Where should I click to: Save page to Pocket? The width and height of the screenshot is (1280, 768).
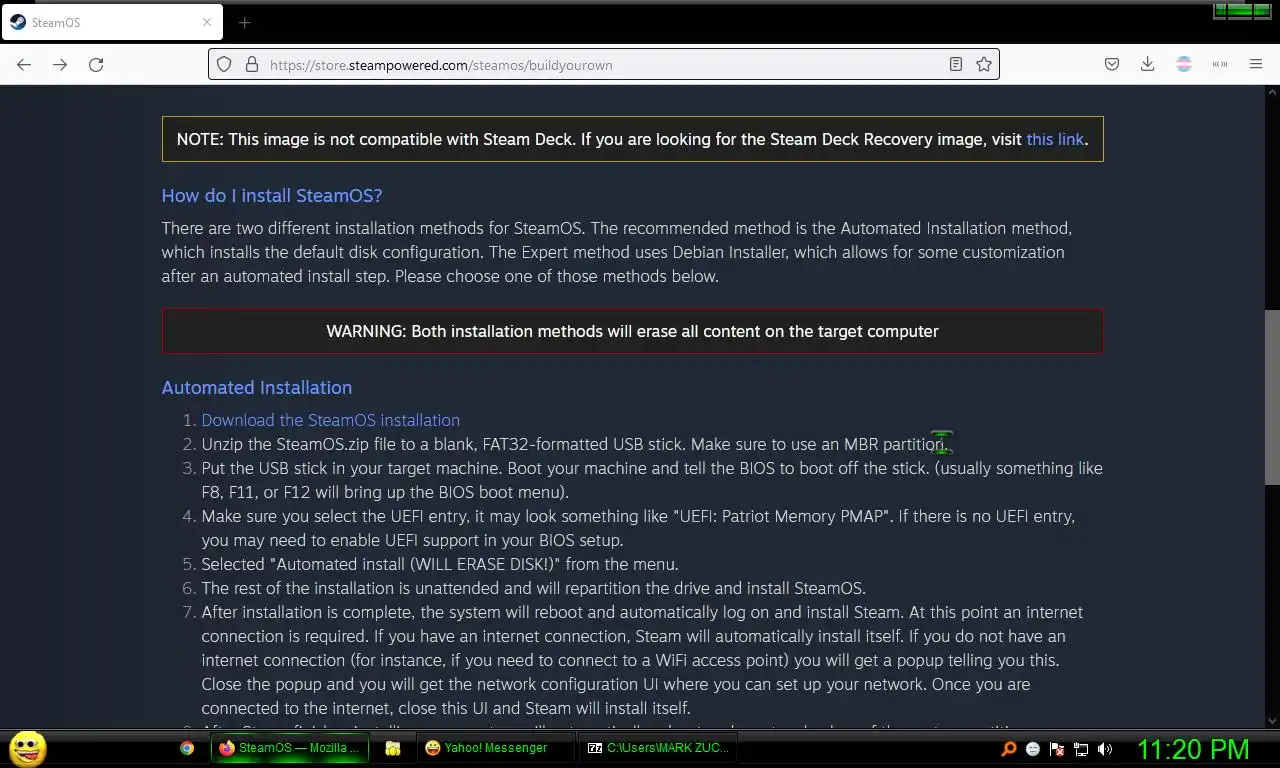[1112, 64]
